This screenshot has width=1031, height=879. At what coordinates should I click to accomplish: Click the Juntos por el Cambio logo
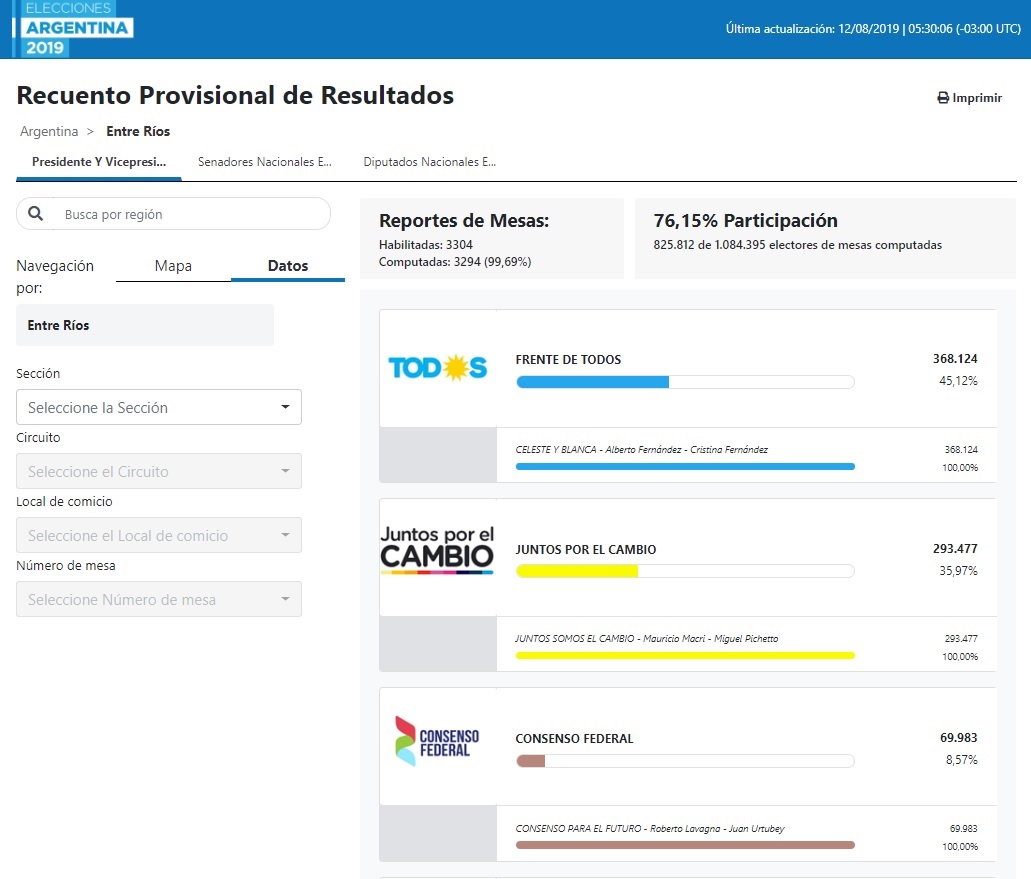tap(437, 551)
